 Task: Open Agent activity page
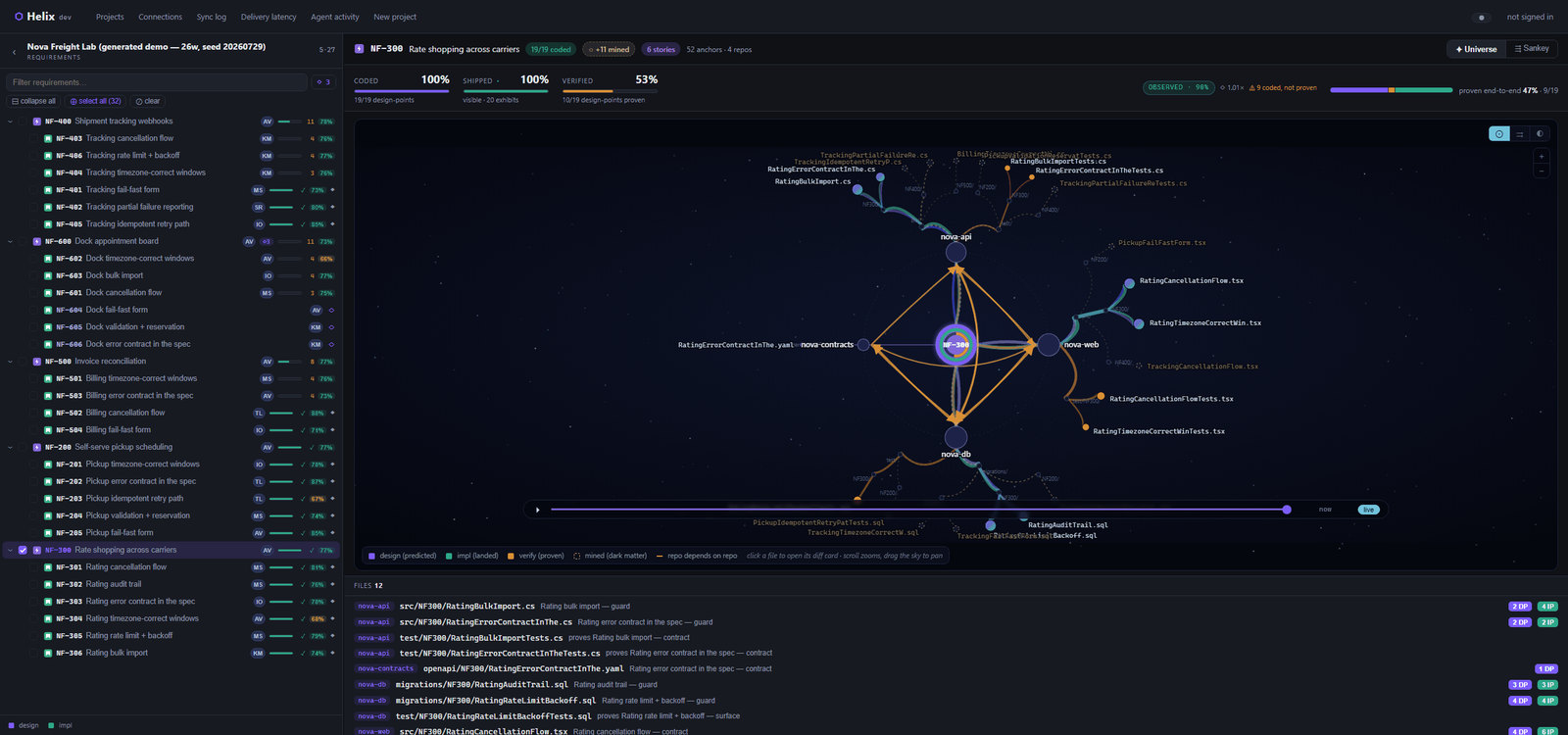(335, 17)
